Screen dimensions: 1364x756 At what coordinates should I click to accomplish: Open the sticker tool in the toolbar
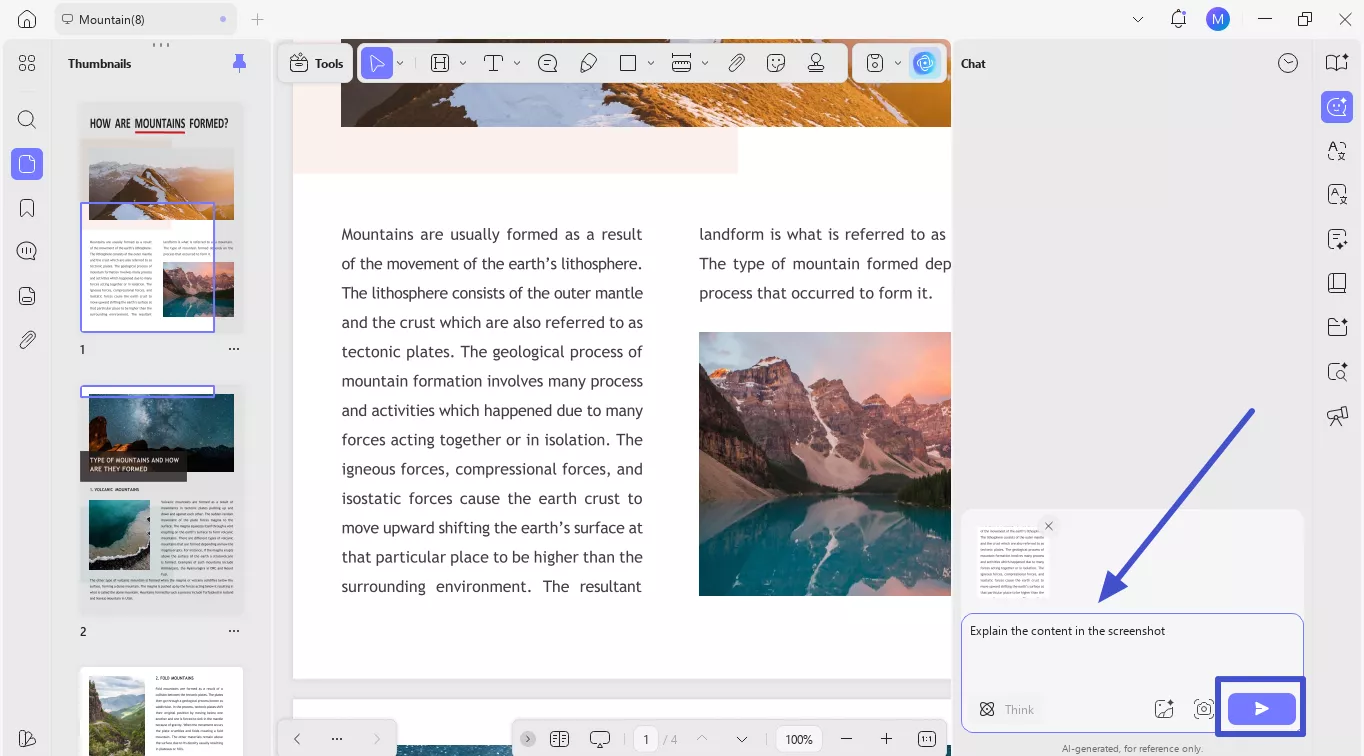click(x=776, y=63)
